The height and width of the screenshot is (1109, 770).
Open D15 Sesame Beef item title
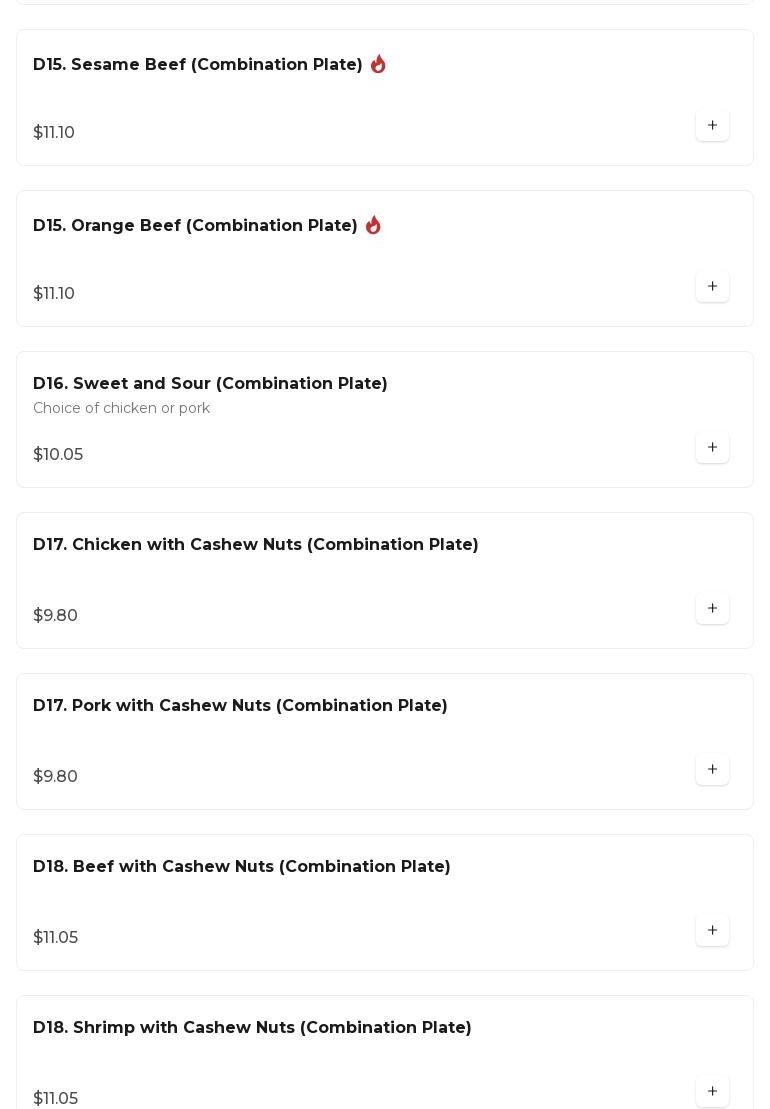[198, 65]
